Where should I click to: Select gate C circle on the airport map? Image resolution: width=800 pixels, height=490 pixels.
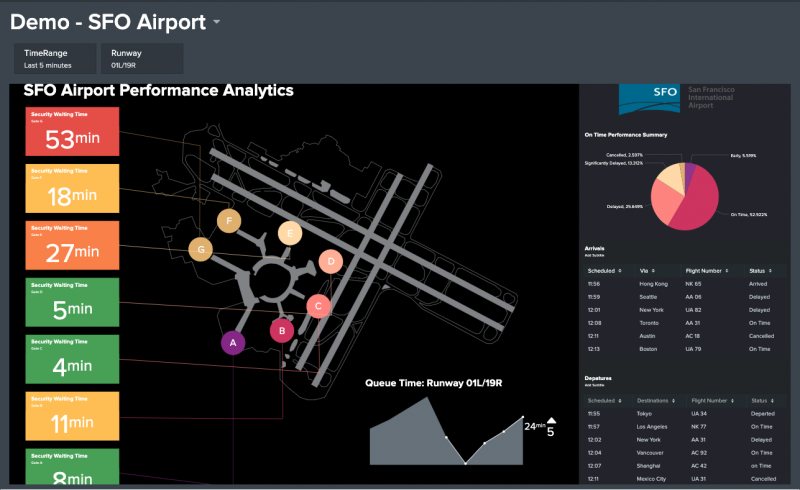pos(318,306)
